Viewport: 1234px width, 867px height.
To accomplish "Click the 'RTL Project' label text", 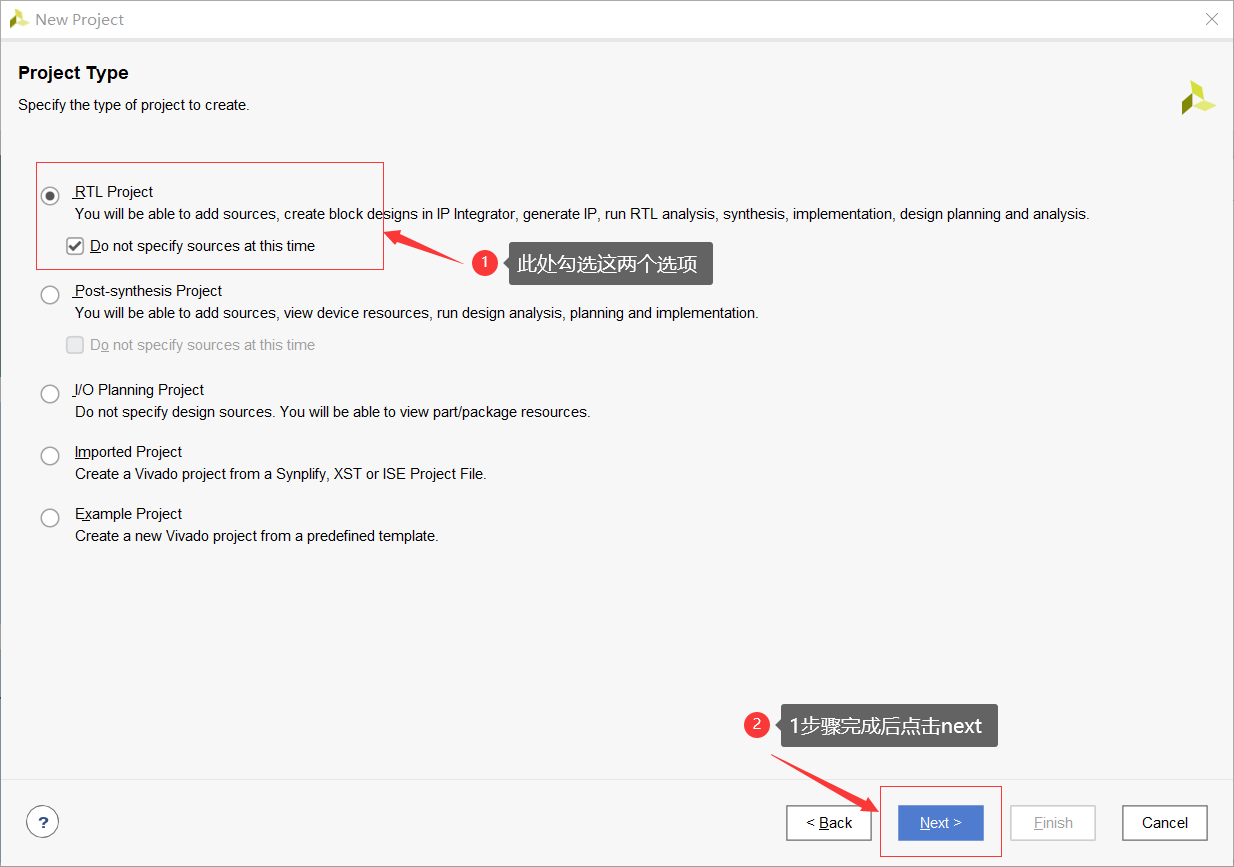I will tap(114, 192).
